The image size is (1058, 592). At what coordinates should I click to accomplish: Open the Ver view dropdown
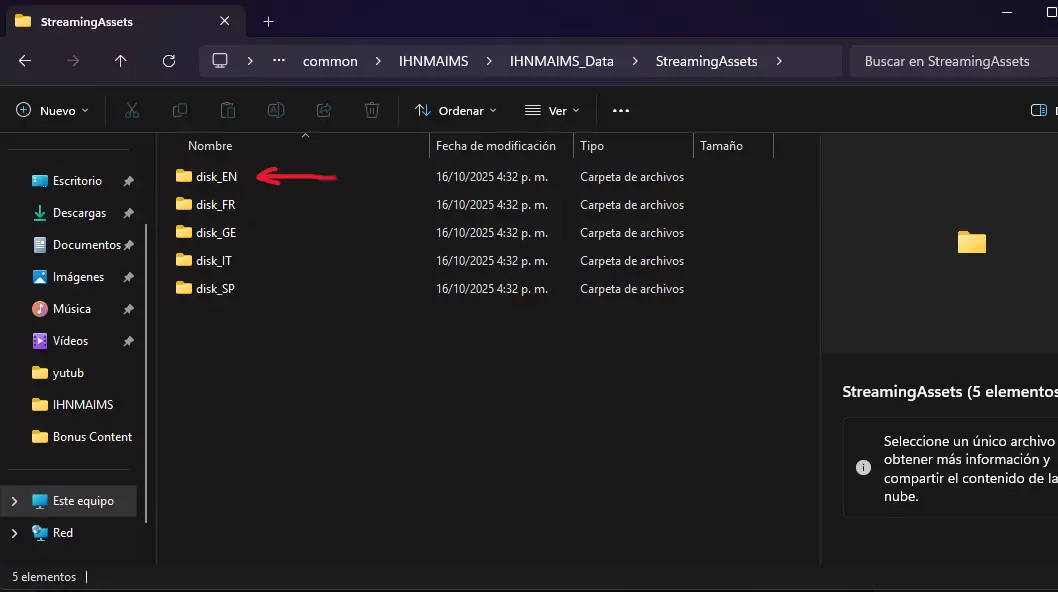[x=552, y=111]
